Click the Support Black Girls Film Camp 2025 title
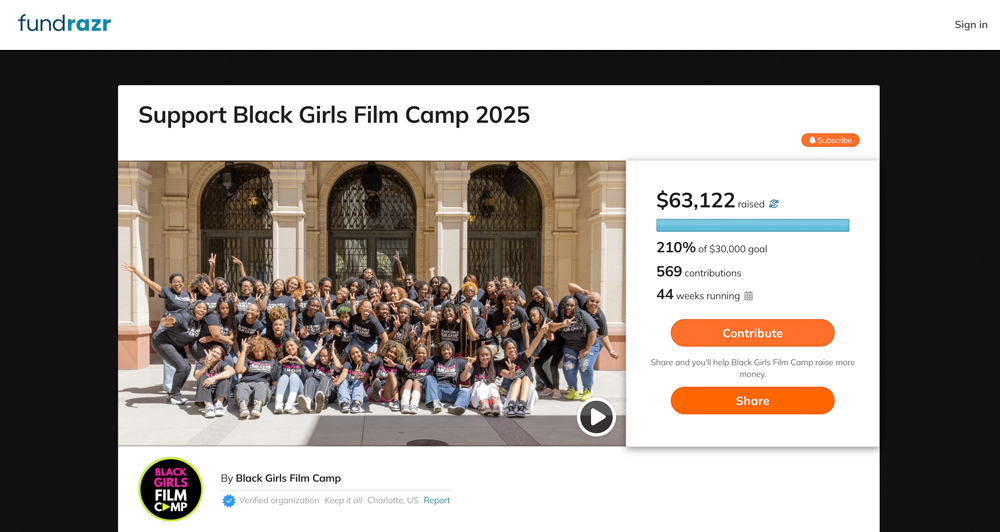The height and width of the screenshot is (532, 1000). click(334, 115)
